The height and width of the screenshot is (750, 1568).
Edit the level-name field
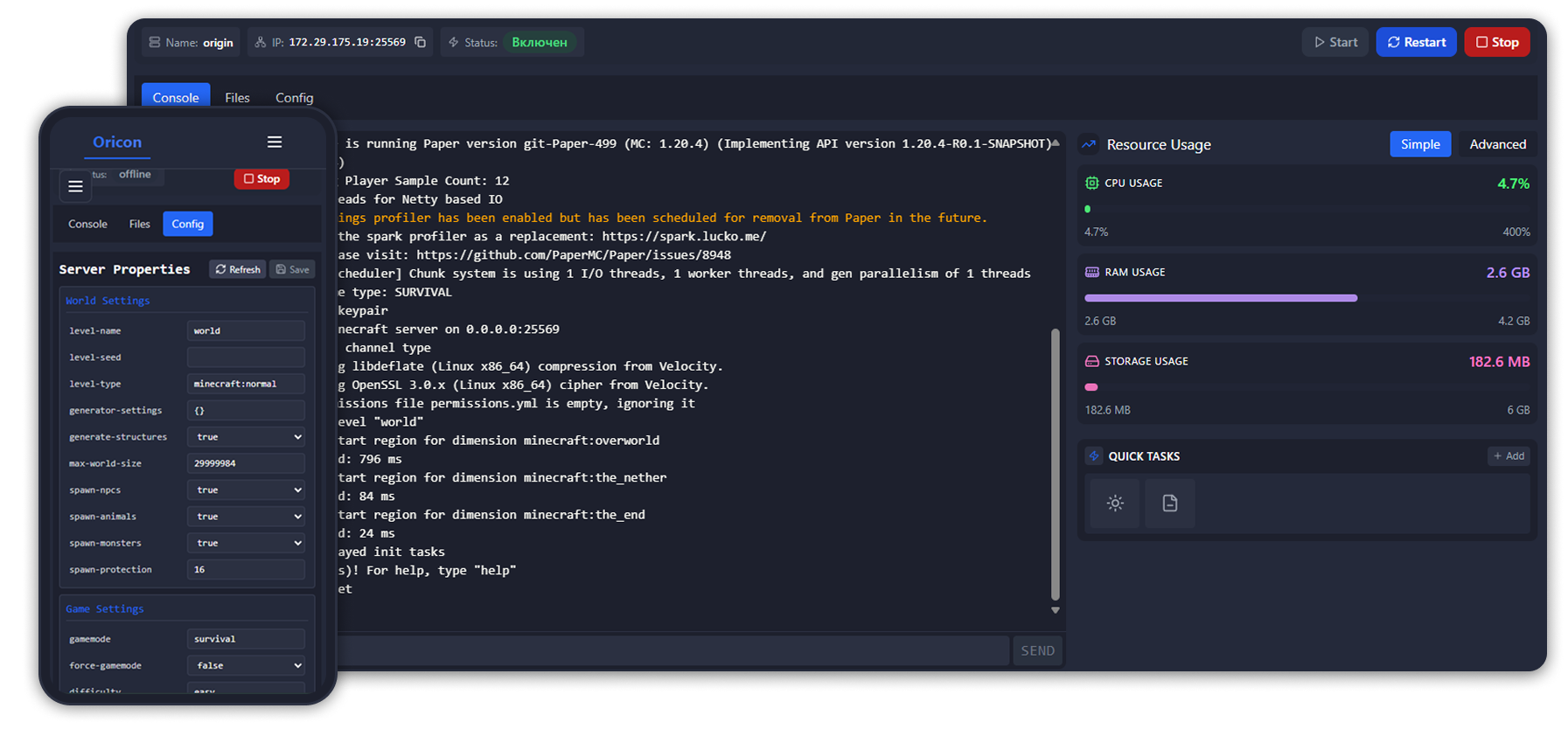(246, 330)
